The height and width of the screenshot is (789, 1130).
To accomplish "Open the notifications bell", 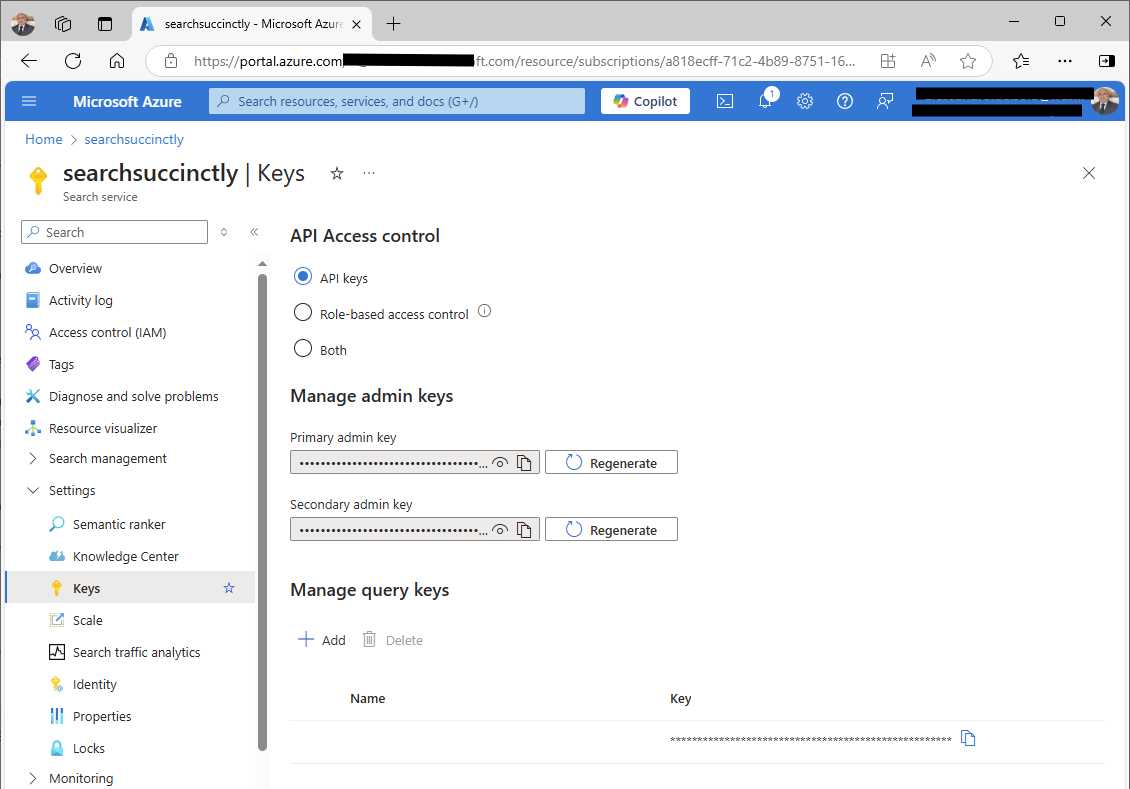I will coord(765,100).
